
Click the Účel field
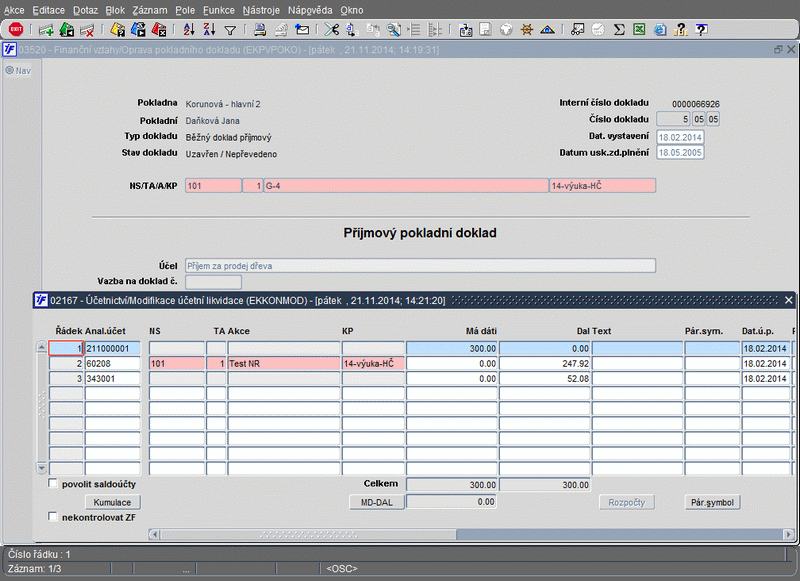tap(420, 266)
